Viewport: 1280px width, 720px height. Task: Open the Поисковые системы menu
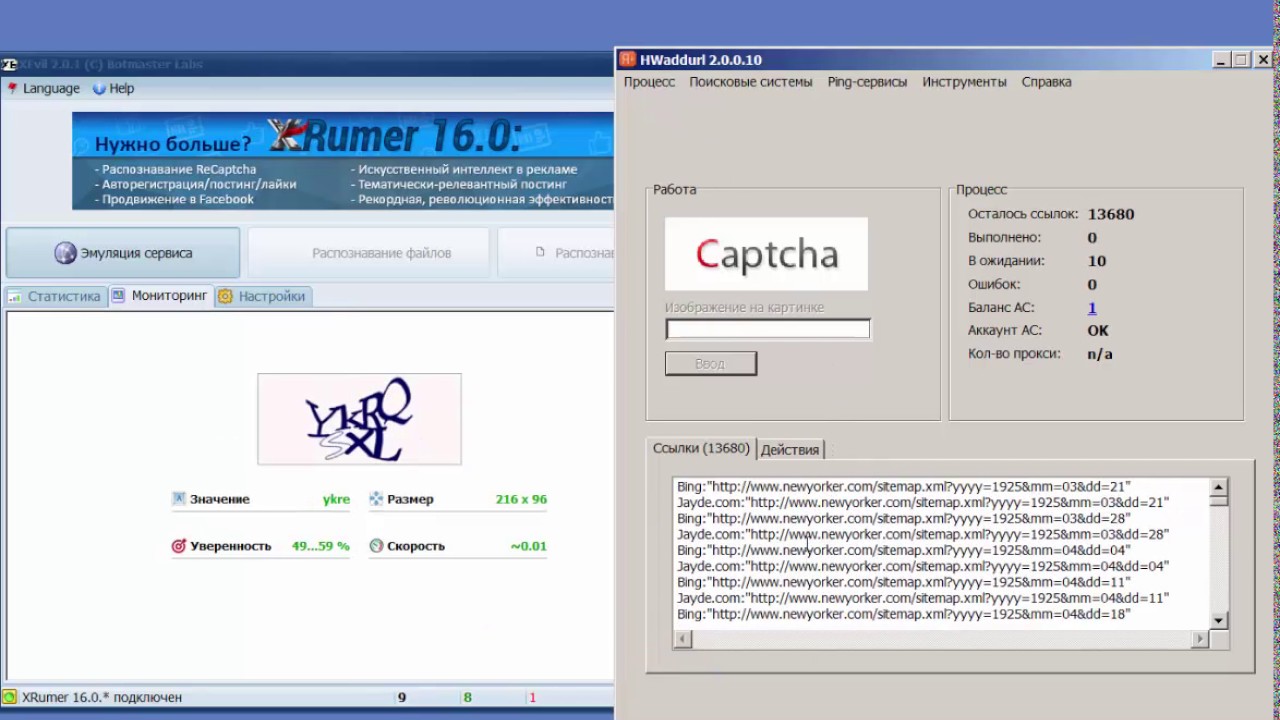pos(751,82)
